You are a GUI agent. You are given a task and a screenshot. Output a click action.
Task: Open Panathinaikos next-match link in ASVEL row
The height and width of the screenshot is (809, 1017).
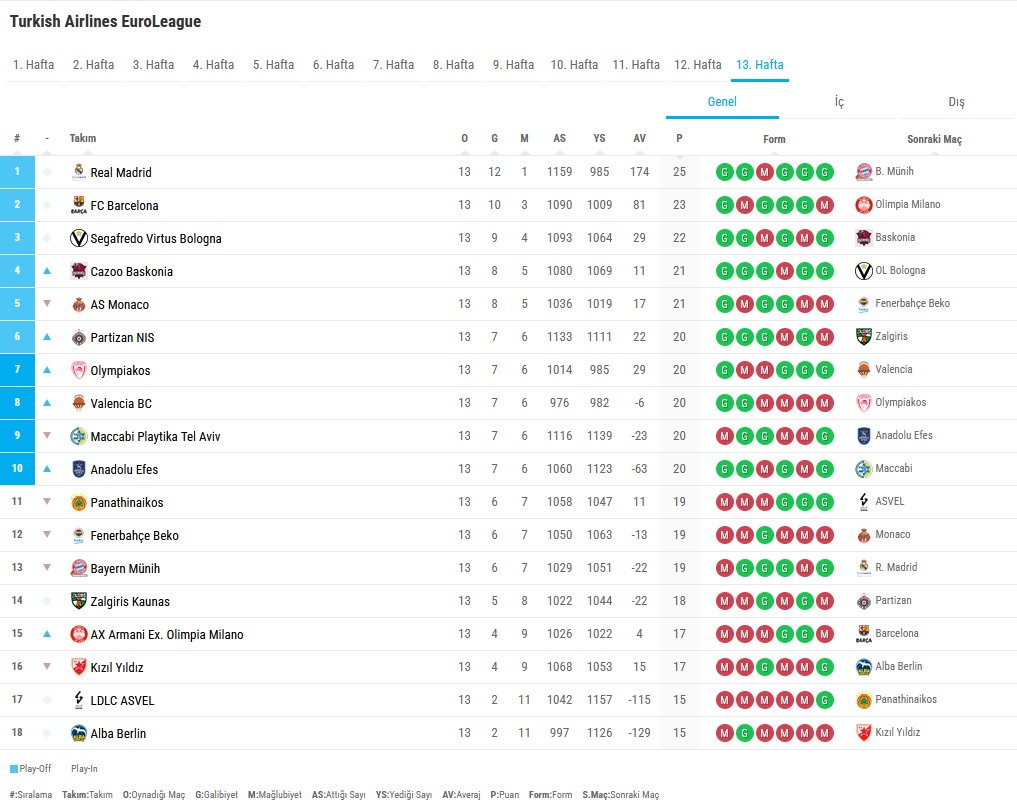pyautogui.click(x=905, y=699)
